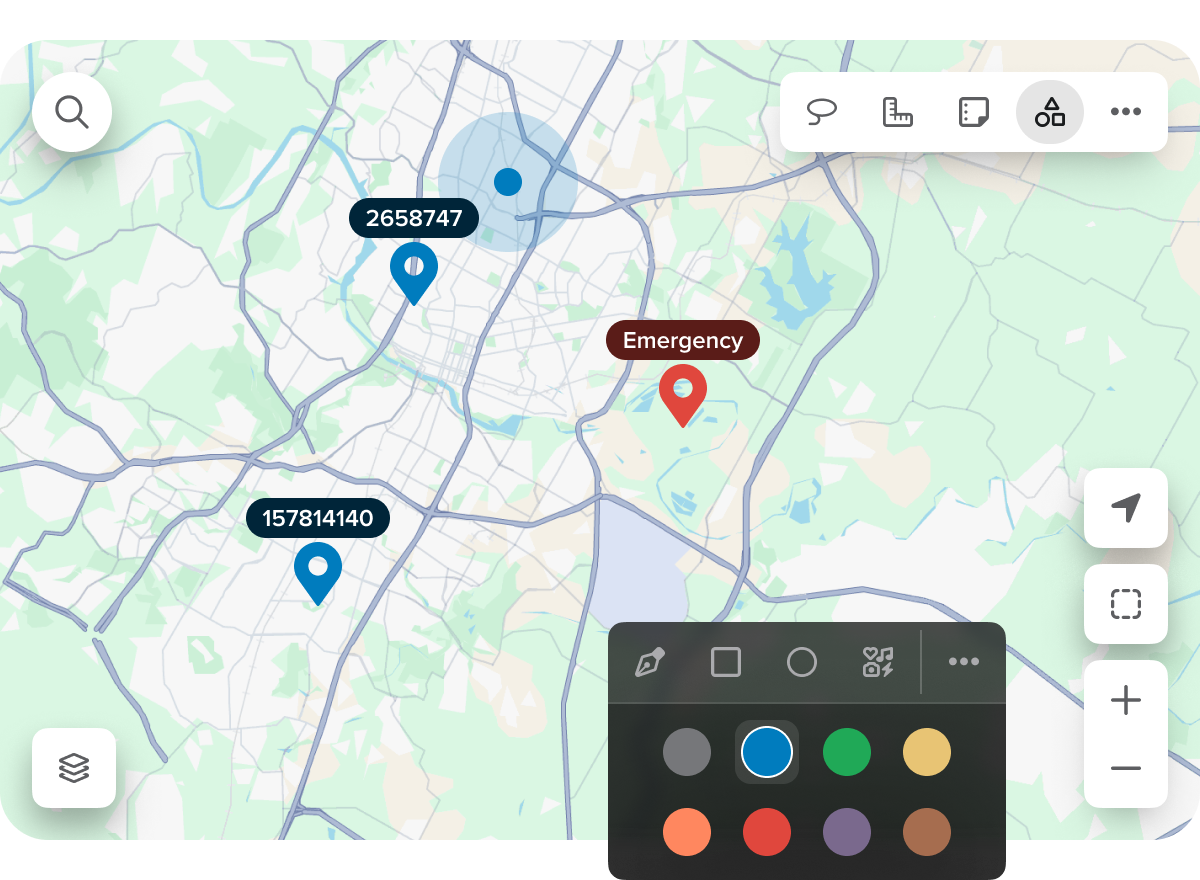The width and height of the screenshot is (1200, 880).
Task: Select the circle shape tool
Action: point(802,662)
